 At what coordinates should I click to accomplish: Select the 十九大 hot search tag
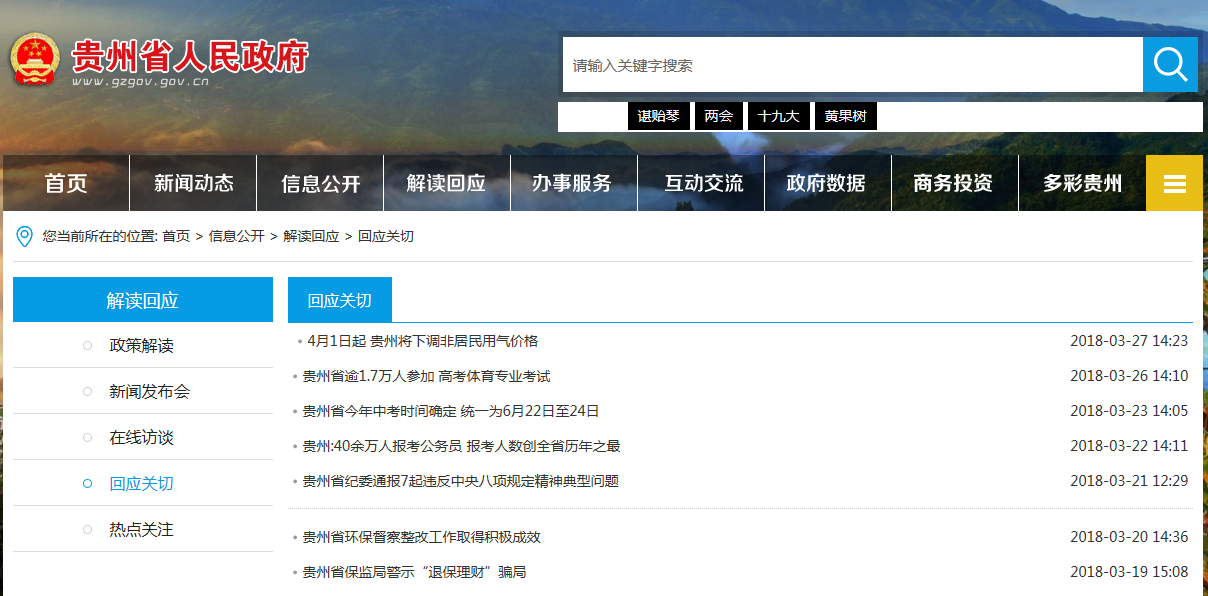tap(778, 116)
